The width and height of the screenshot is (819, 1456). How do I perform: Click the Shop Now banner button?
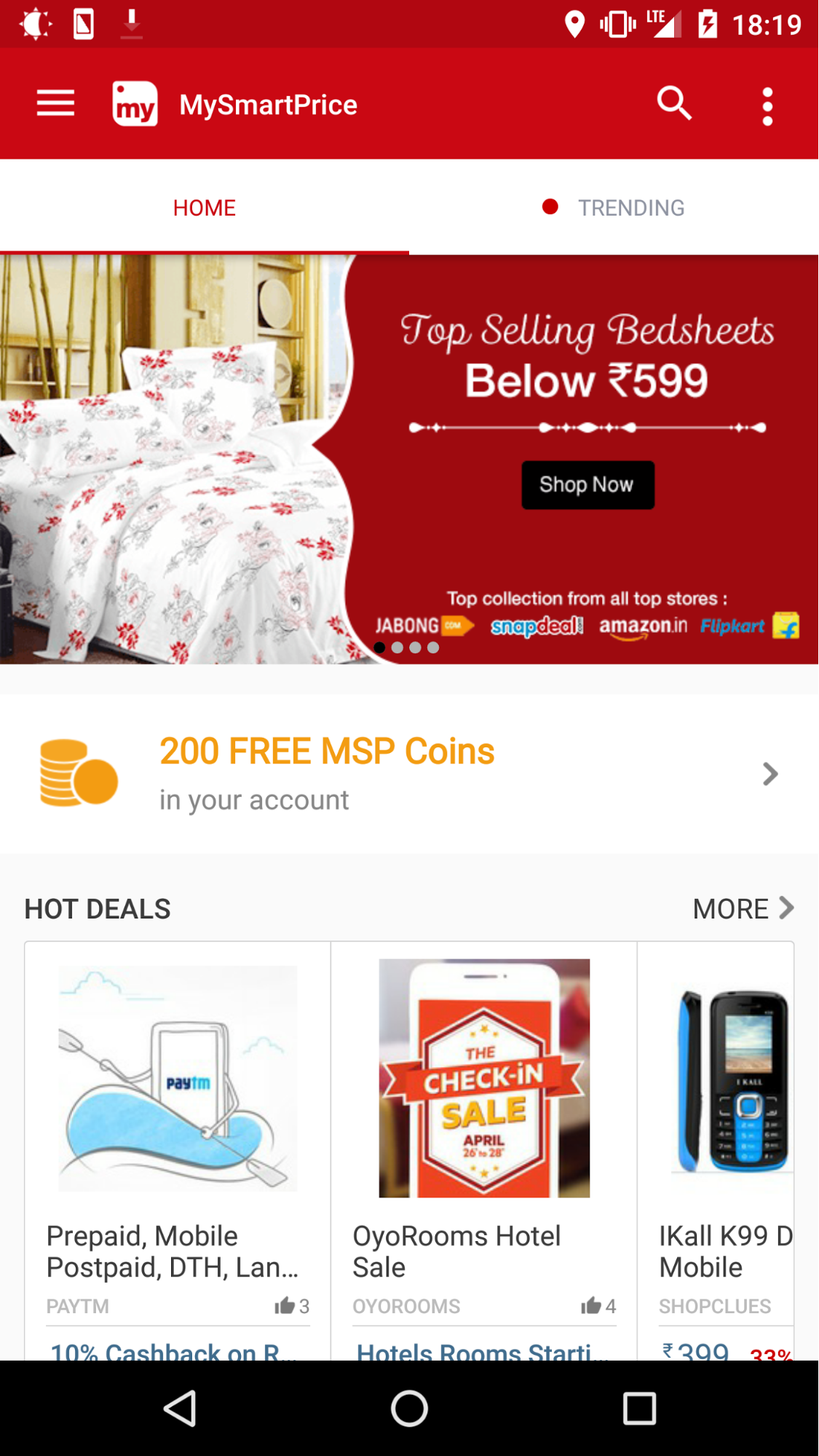[x=587, y=485]
